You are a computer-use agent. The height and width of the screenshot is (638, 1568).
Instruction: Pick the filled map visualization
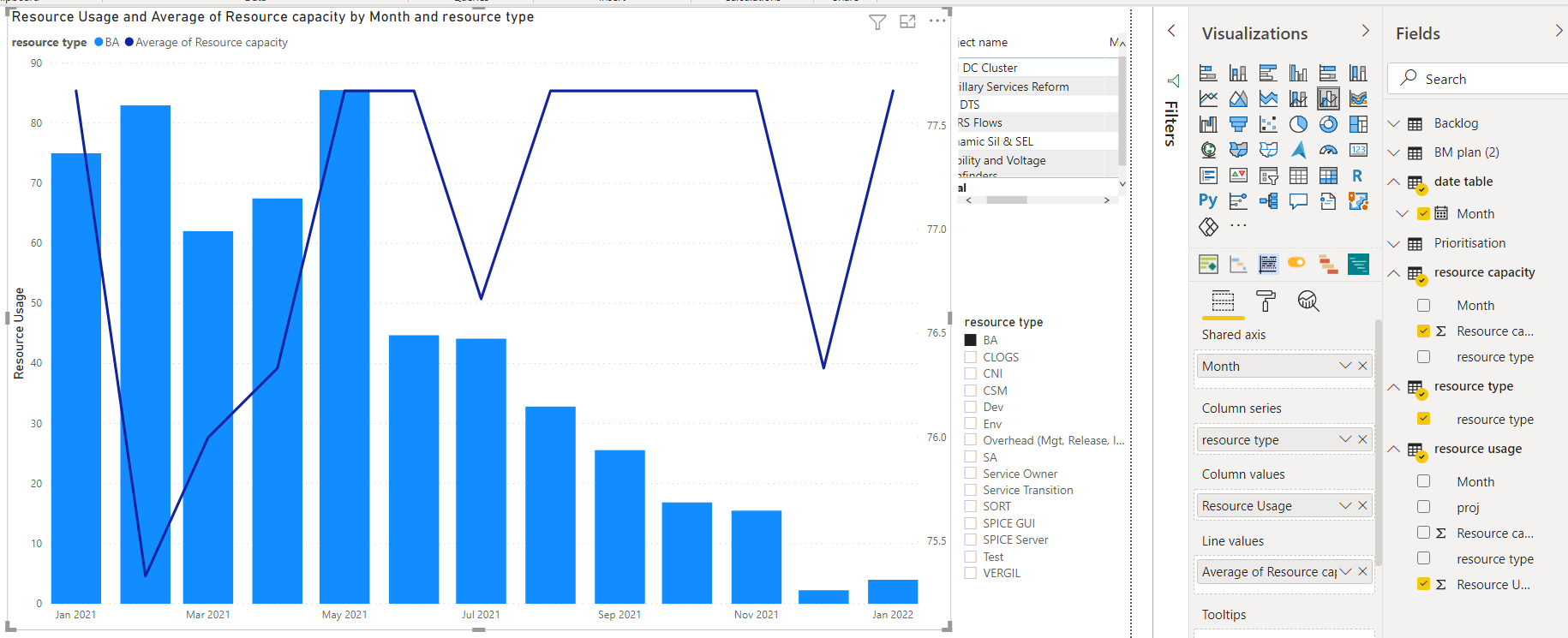pos(1238,150)
